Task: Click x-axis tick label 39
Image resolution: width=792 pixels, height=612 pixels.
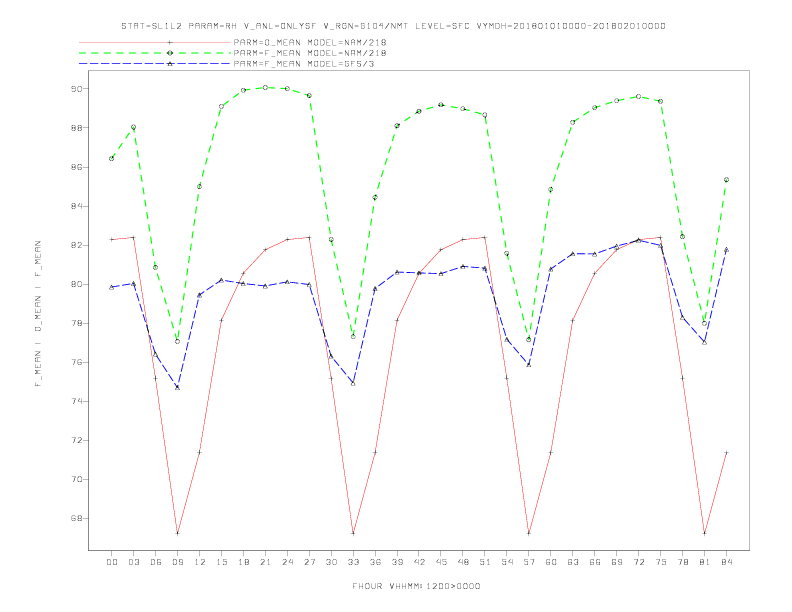Action: 397,562
